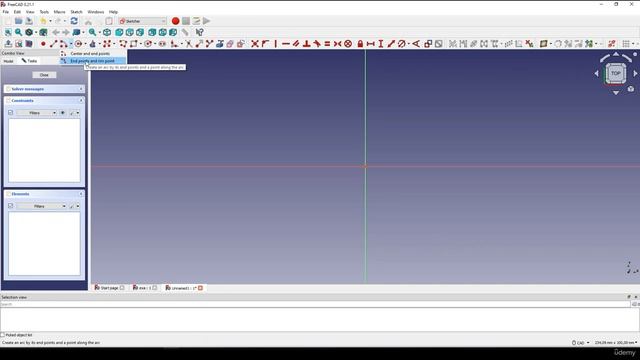Toggle constraint visibility eye in Constraints panel
Image resolution: width=640 pixels, height=360 pixels.
(x=63, y=113)
